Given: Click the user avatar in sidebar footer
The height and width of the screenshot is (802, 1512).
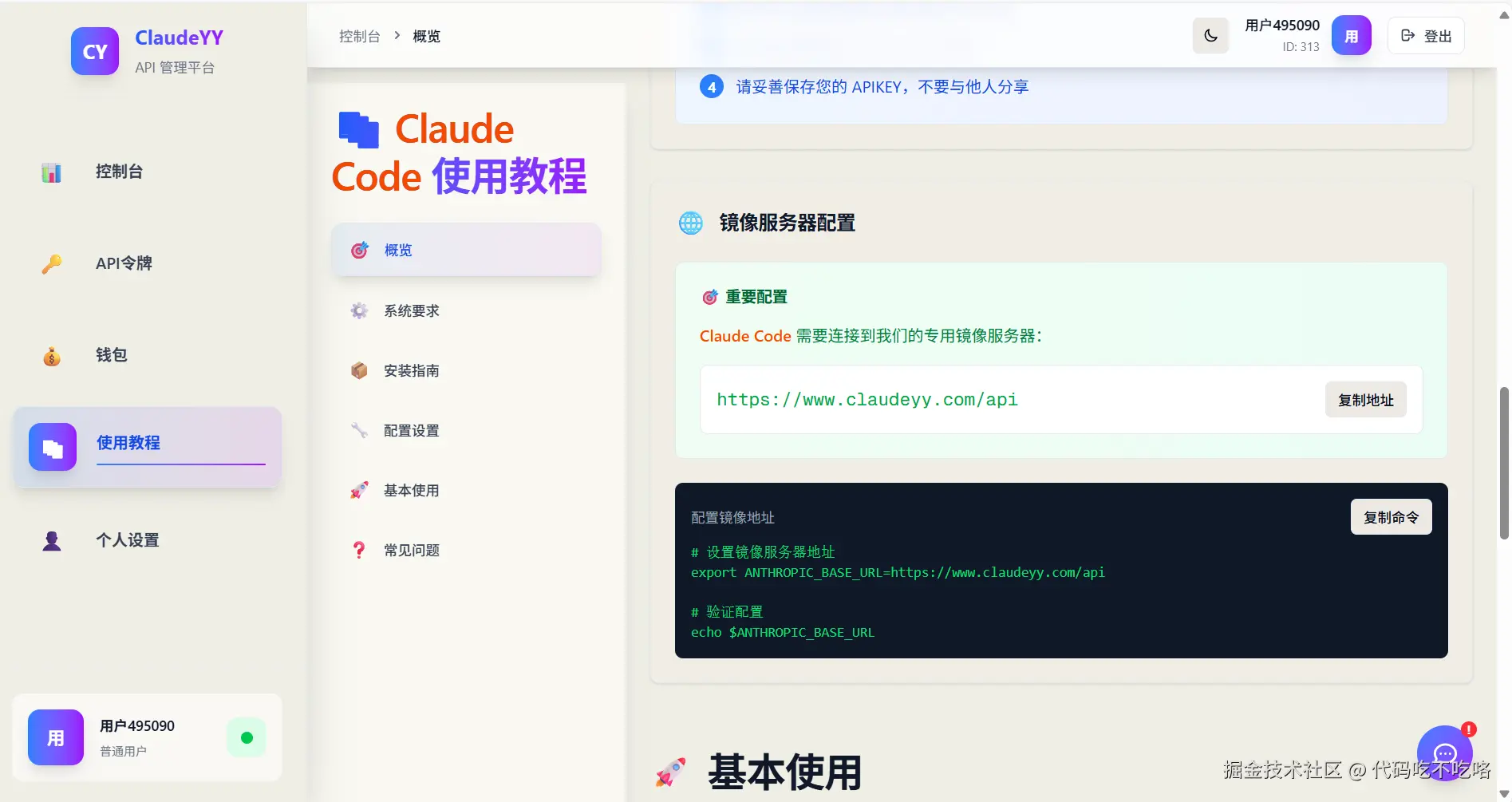Looking at the screenshot, I should [x=56, y=737].
